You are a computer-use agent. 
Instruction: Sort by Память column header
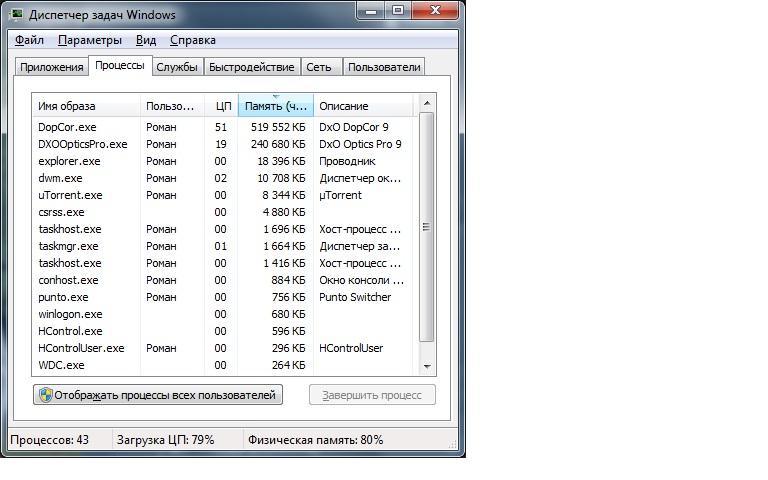(x=276, y=106)
